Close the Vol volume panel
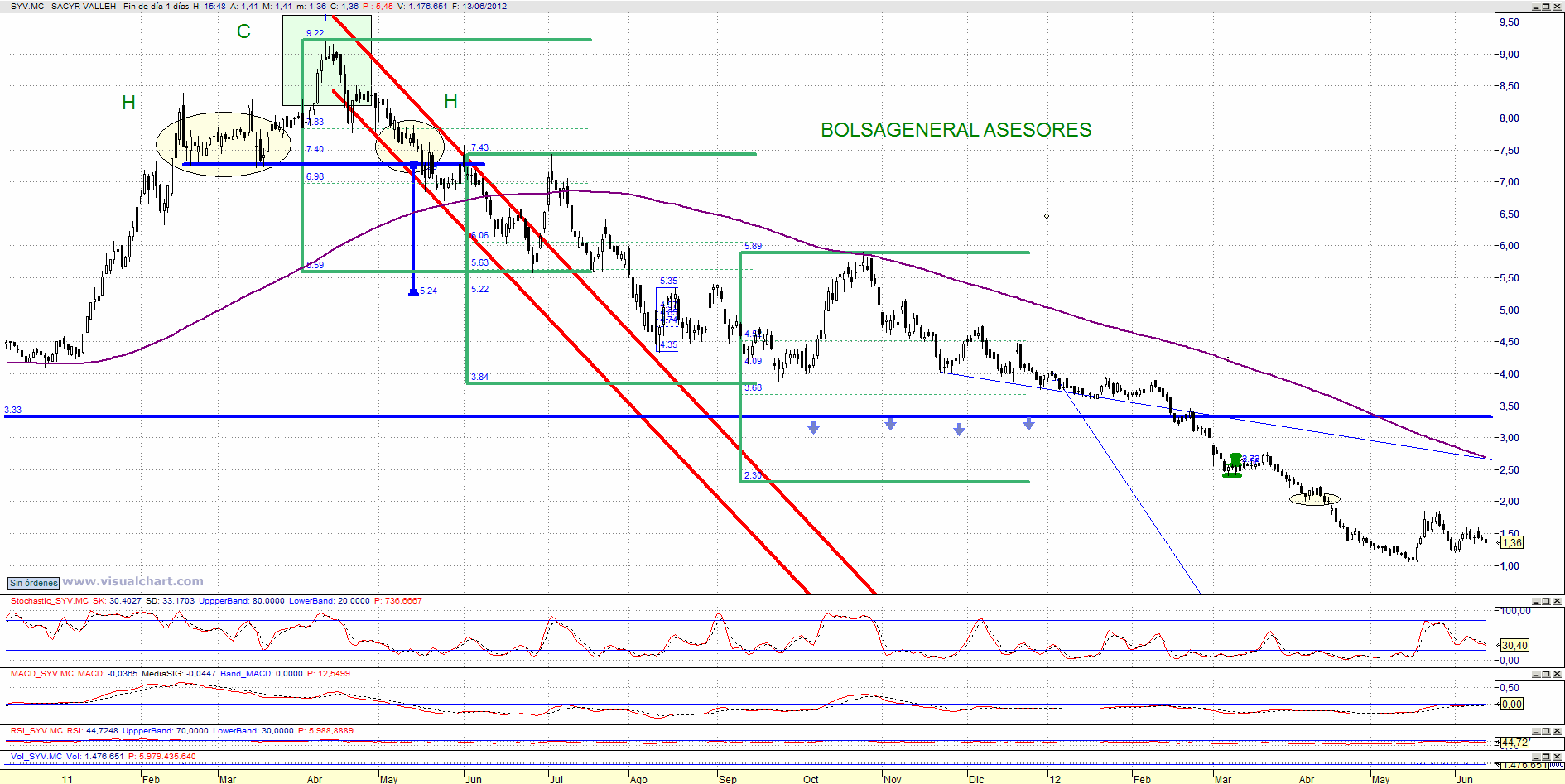 1557,758
